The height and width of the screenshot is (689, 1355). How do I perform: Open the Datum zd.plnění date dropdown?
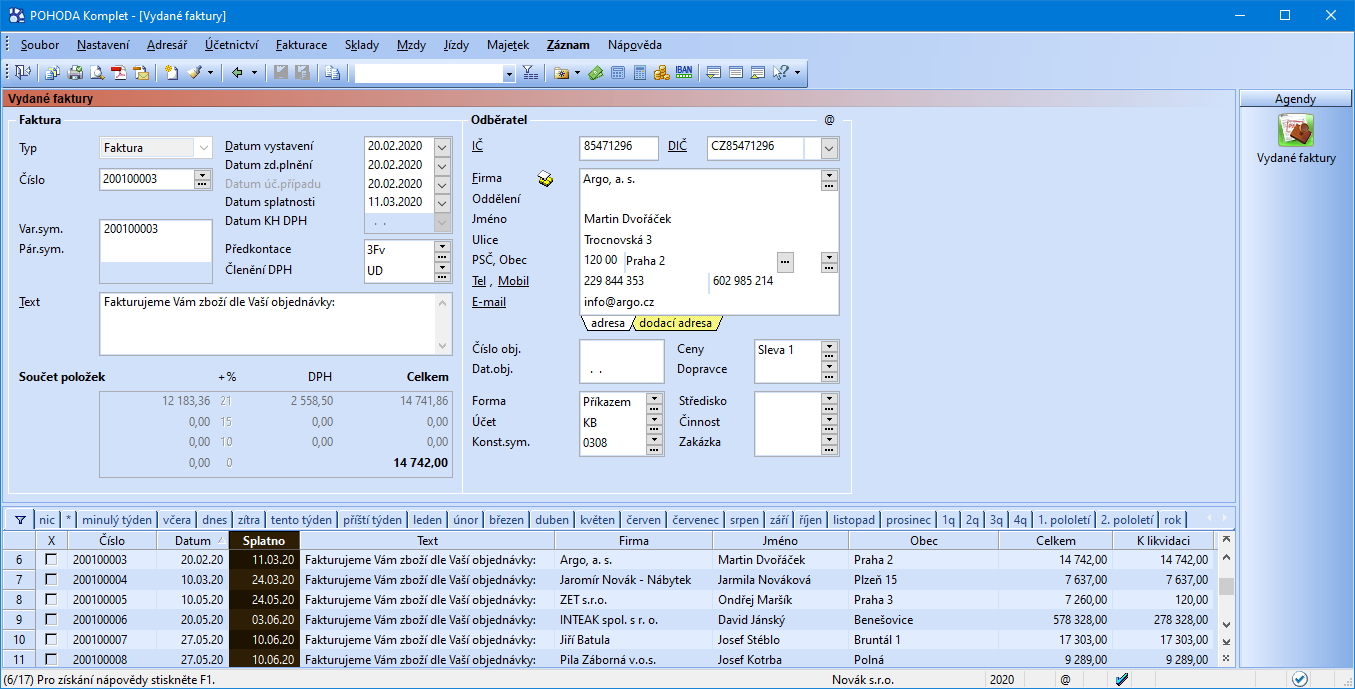pos(442,165)
